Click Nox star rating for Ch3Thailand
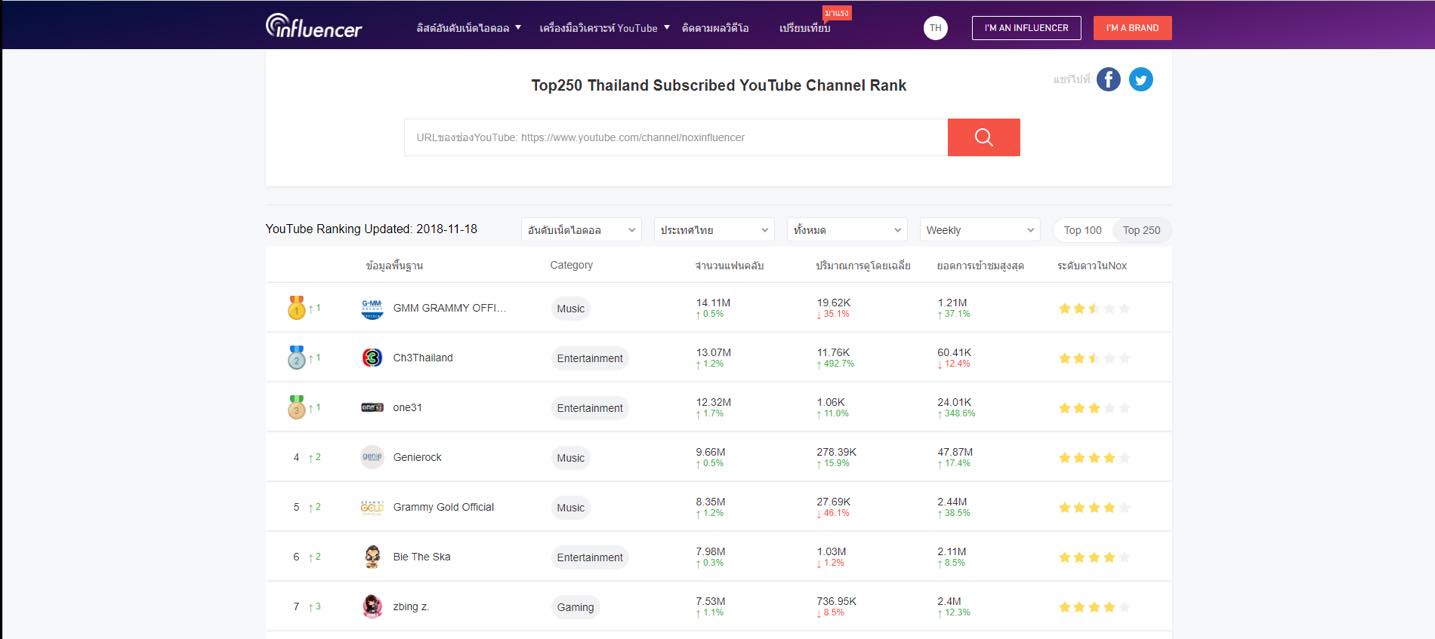 point(1094,358)
